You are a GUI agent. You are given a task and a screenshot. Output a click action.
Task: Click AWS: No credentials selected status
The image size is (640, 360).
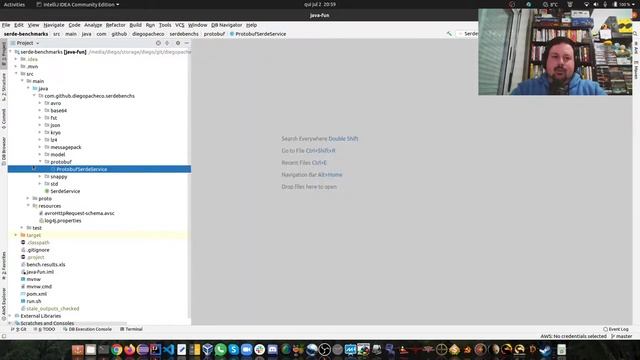(573, 336)
